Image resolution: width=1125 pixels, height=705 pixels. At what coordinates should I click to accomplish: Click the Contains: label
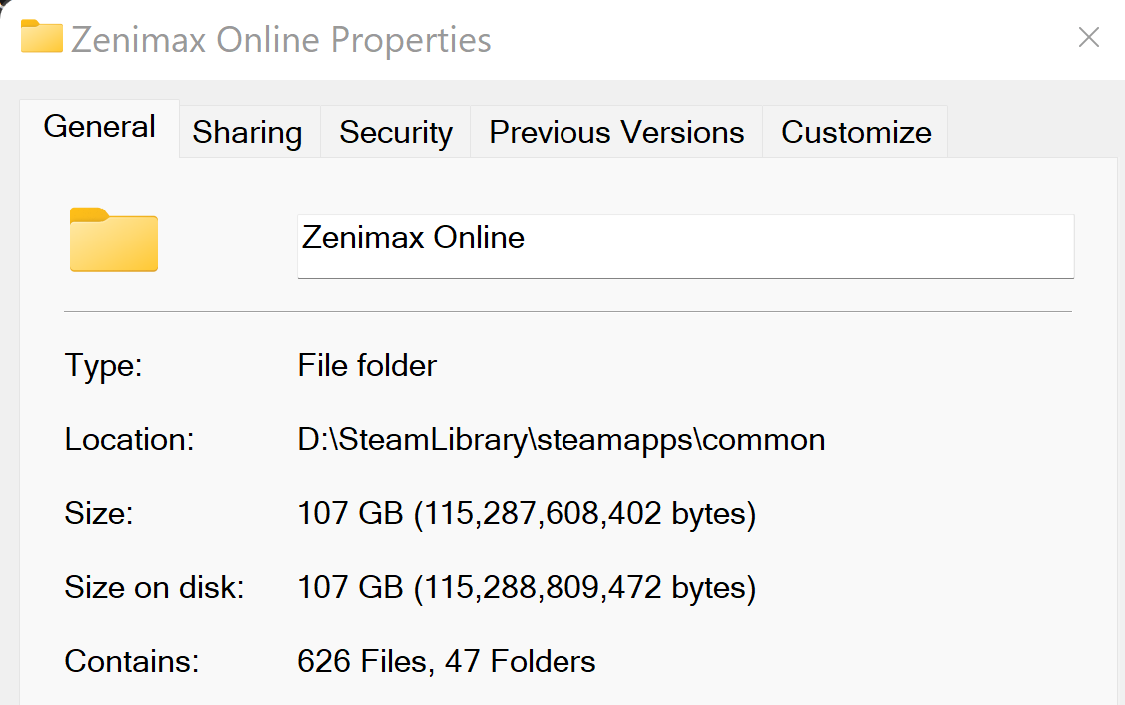132,661
